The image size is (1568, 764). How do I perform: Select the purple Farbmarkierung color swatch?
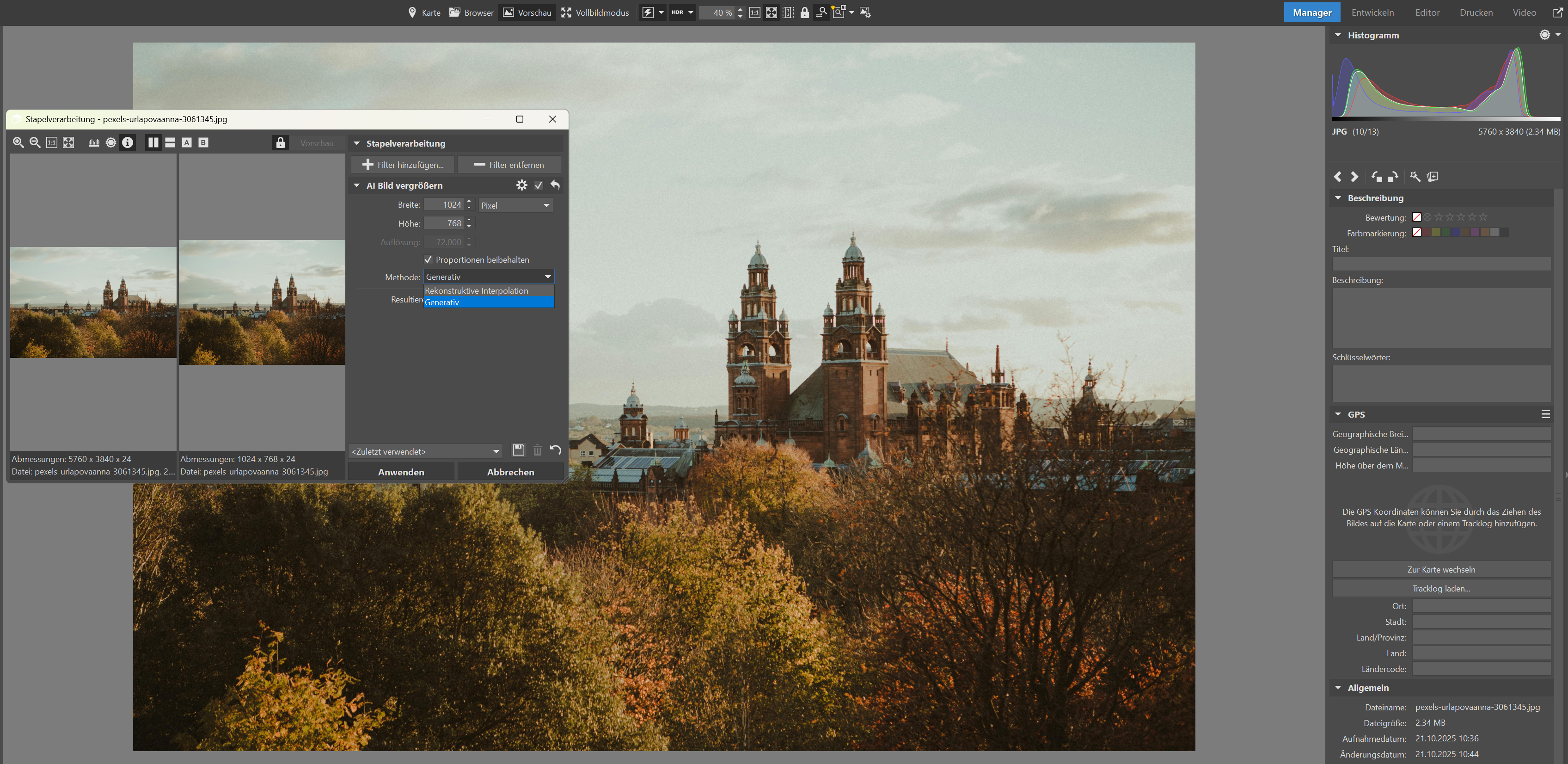(1475, 233)
